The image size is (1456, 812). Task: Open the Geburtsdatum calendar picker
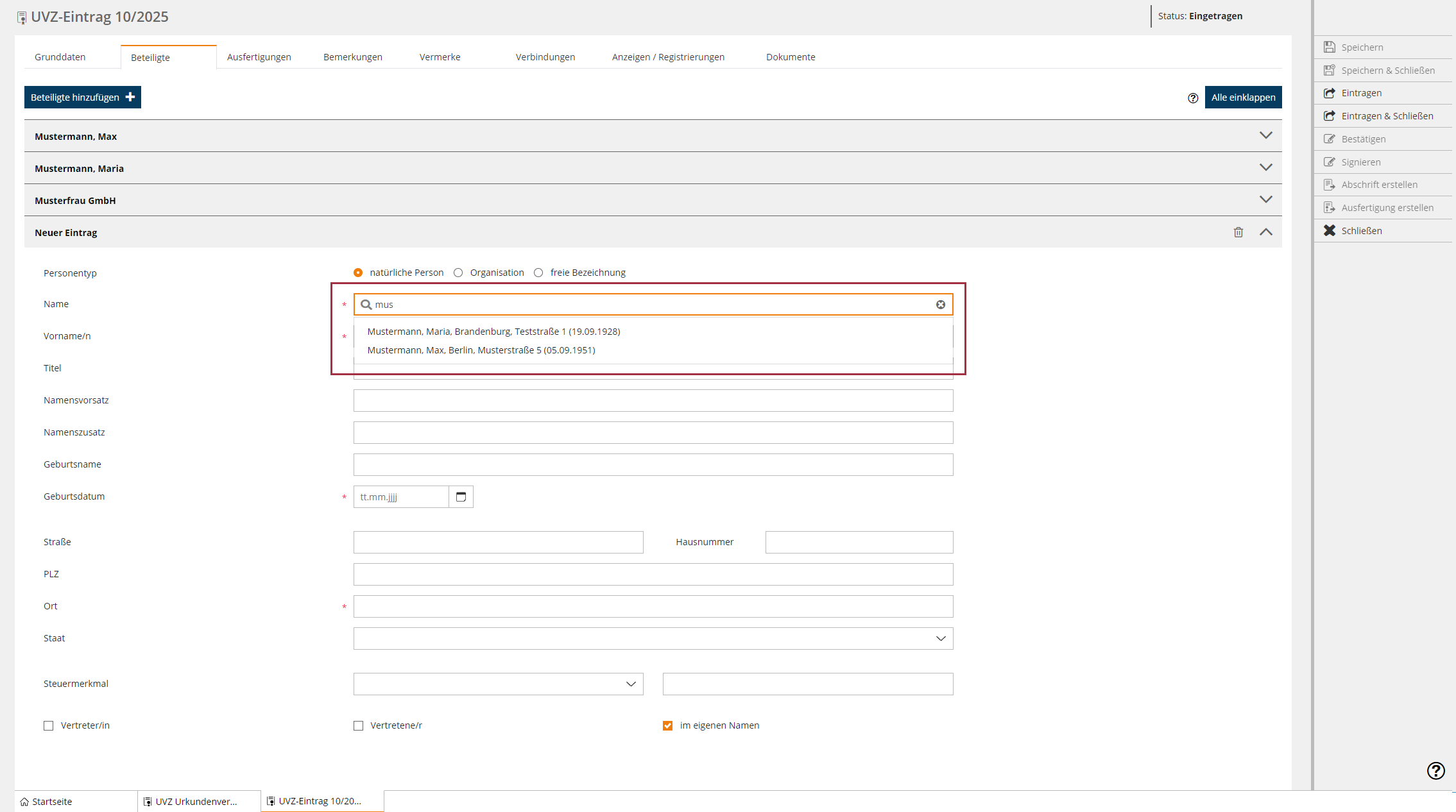[461, 497]
